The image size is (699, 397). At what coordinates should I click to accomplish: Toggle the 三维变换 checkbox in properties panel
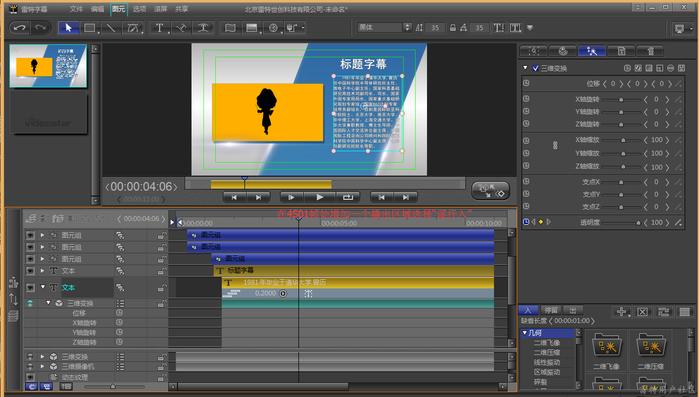(x=535, y=68)
